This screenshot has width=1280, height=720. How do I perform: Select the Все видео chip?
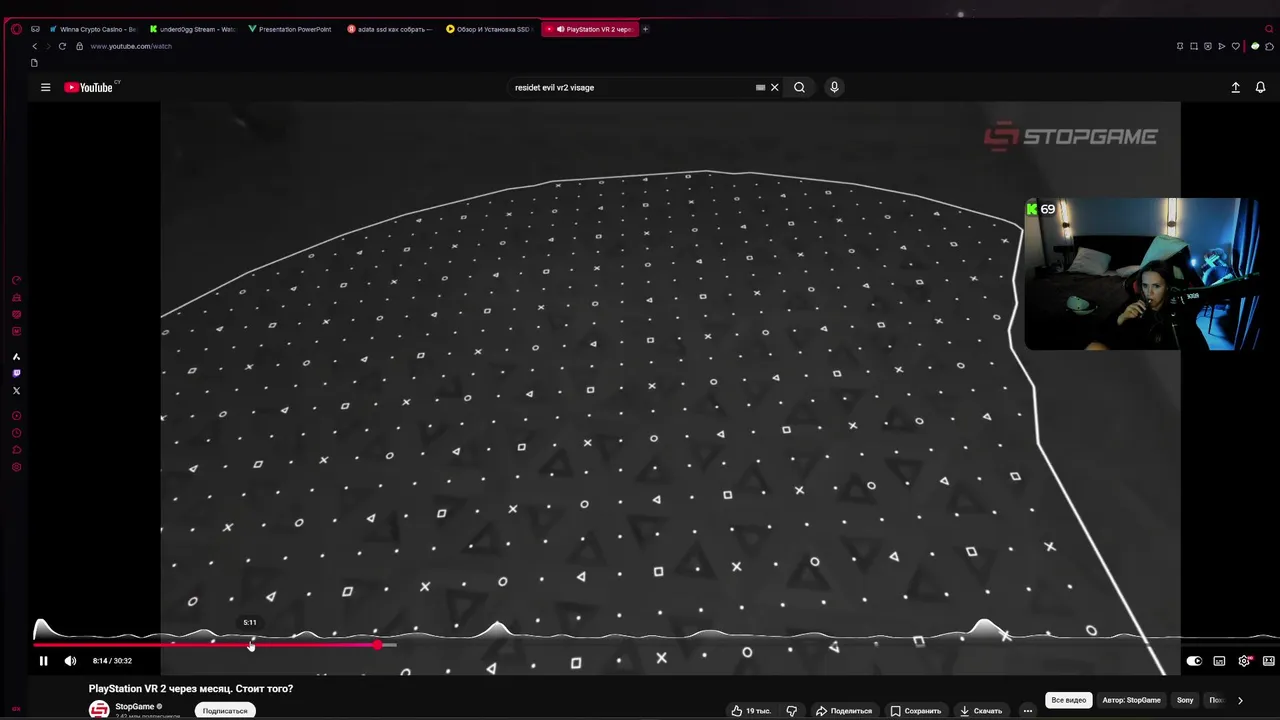pyautogui.click(x=1068, y=700)
